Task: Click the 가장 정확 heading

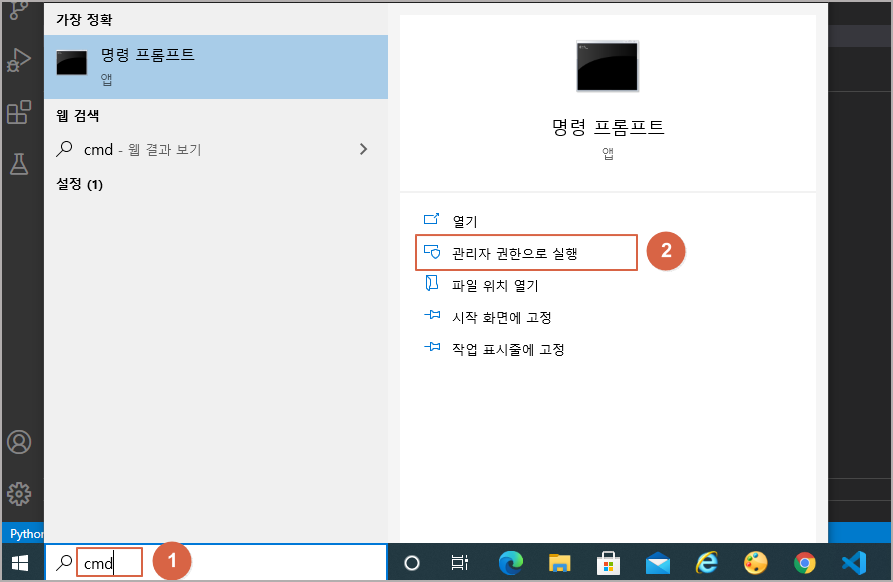Action: [84, 19]
